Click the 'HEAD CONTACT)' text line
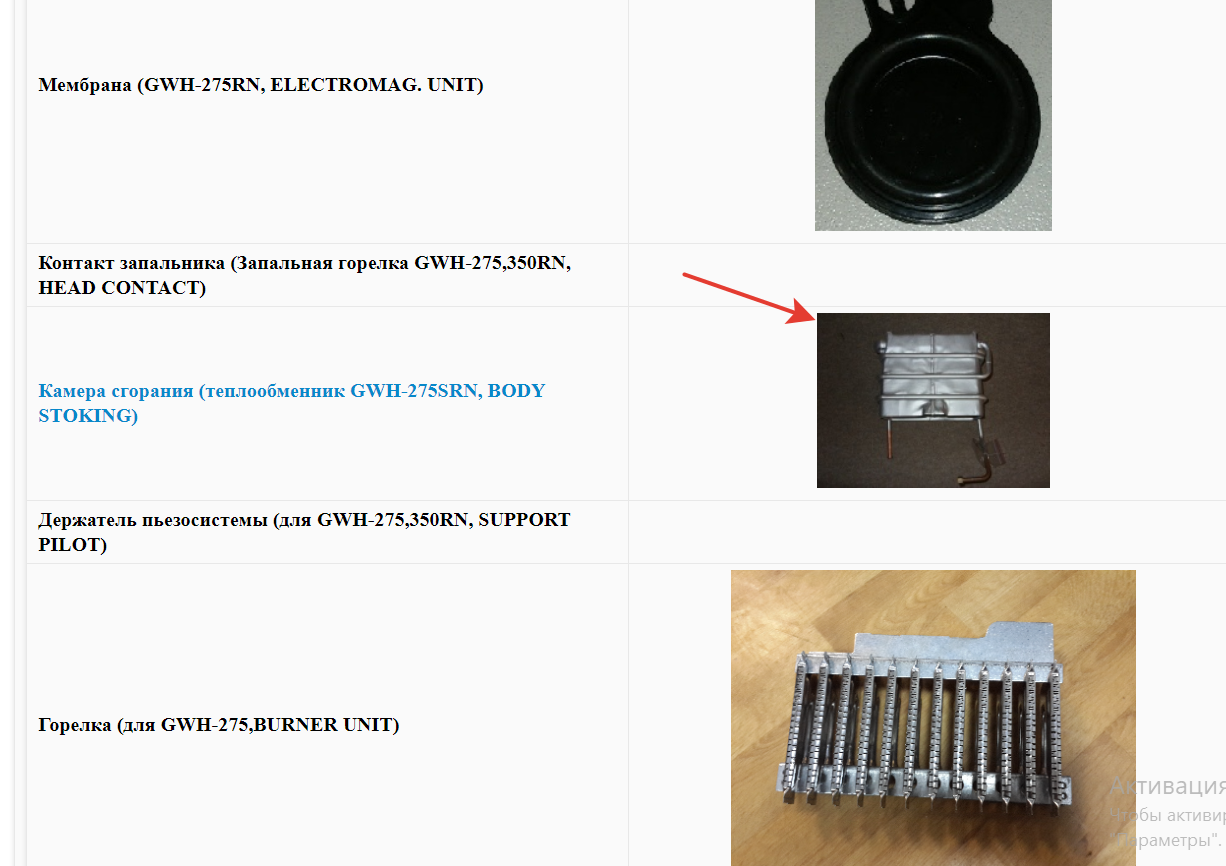The height and width of the screenshot is (866, 1226). tap(122, 288)
